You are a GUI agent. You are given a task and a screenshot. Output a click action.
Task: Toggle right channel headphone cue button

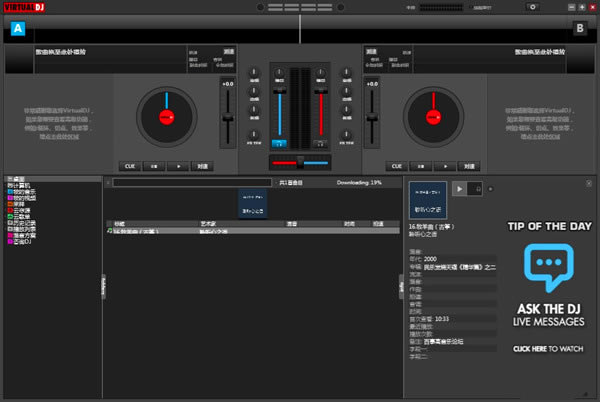pyautogui.click(x=321, y=144)
